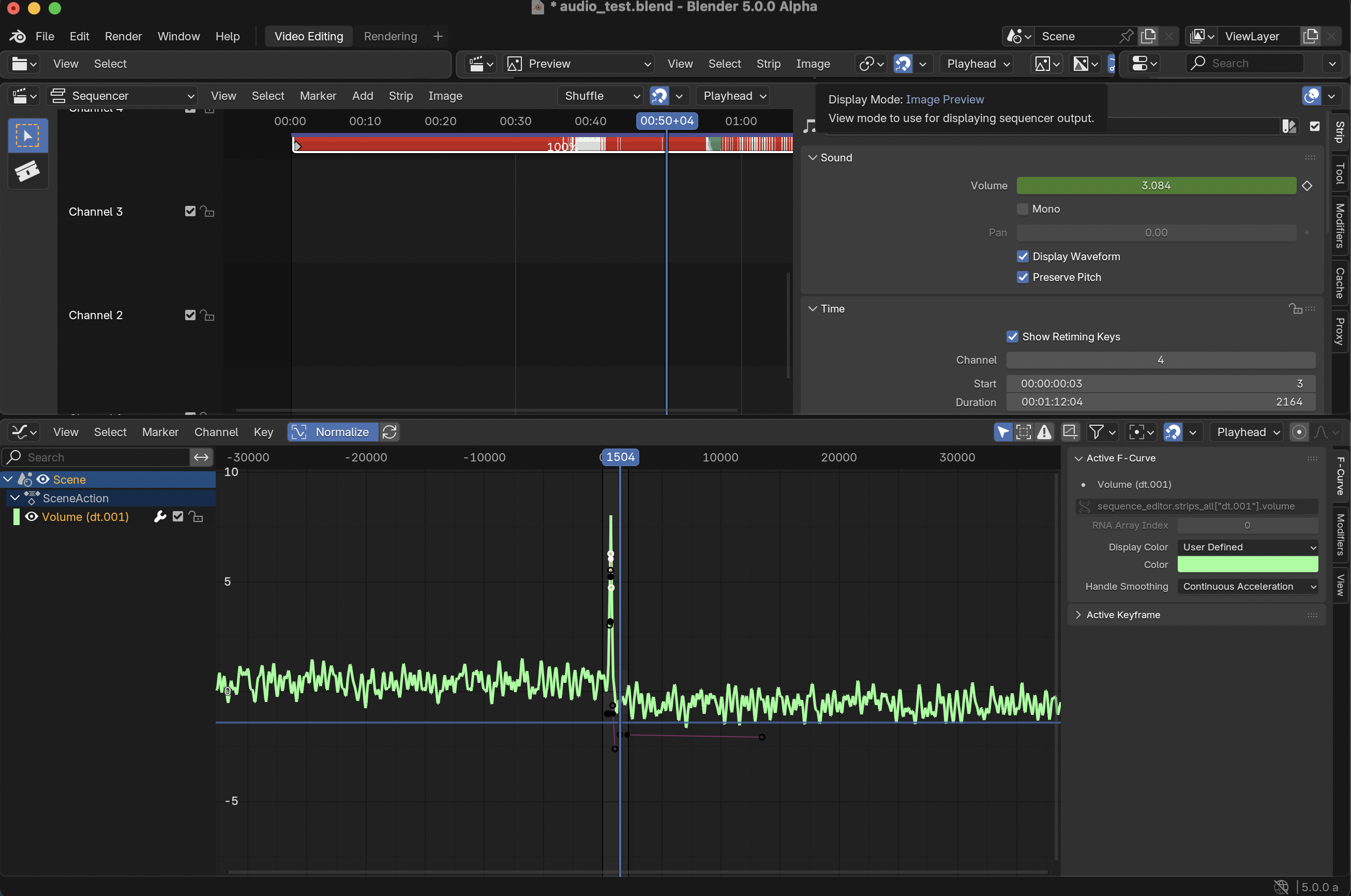Switch to the Rendering workspace tab
The image size is (1351, 896).
click(x=390, y=37)
